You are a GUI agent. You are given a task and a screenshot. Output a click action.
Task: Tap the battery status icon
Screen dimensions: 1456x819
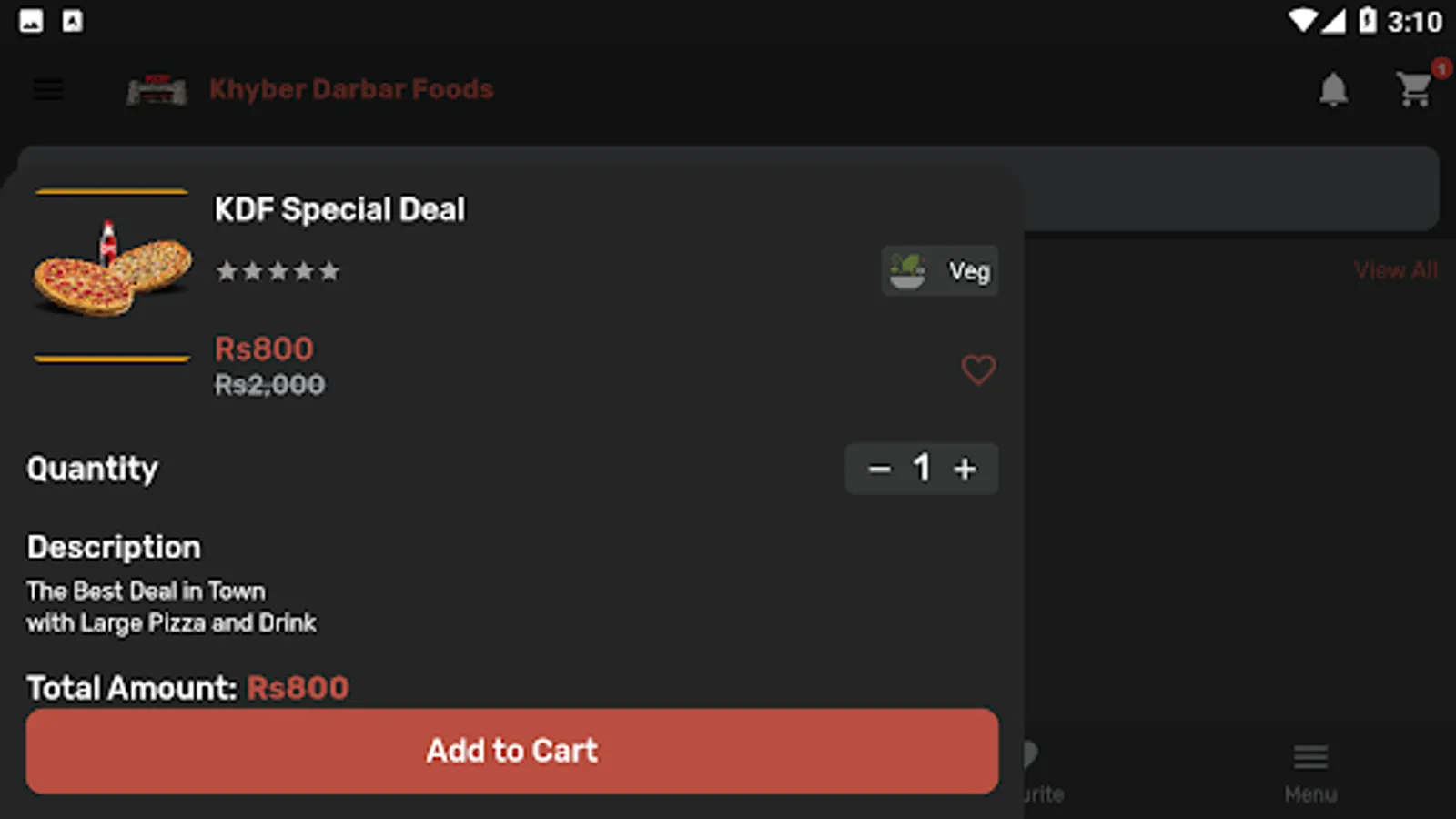tap(1367, 21)
